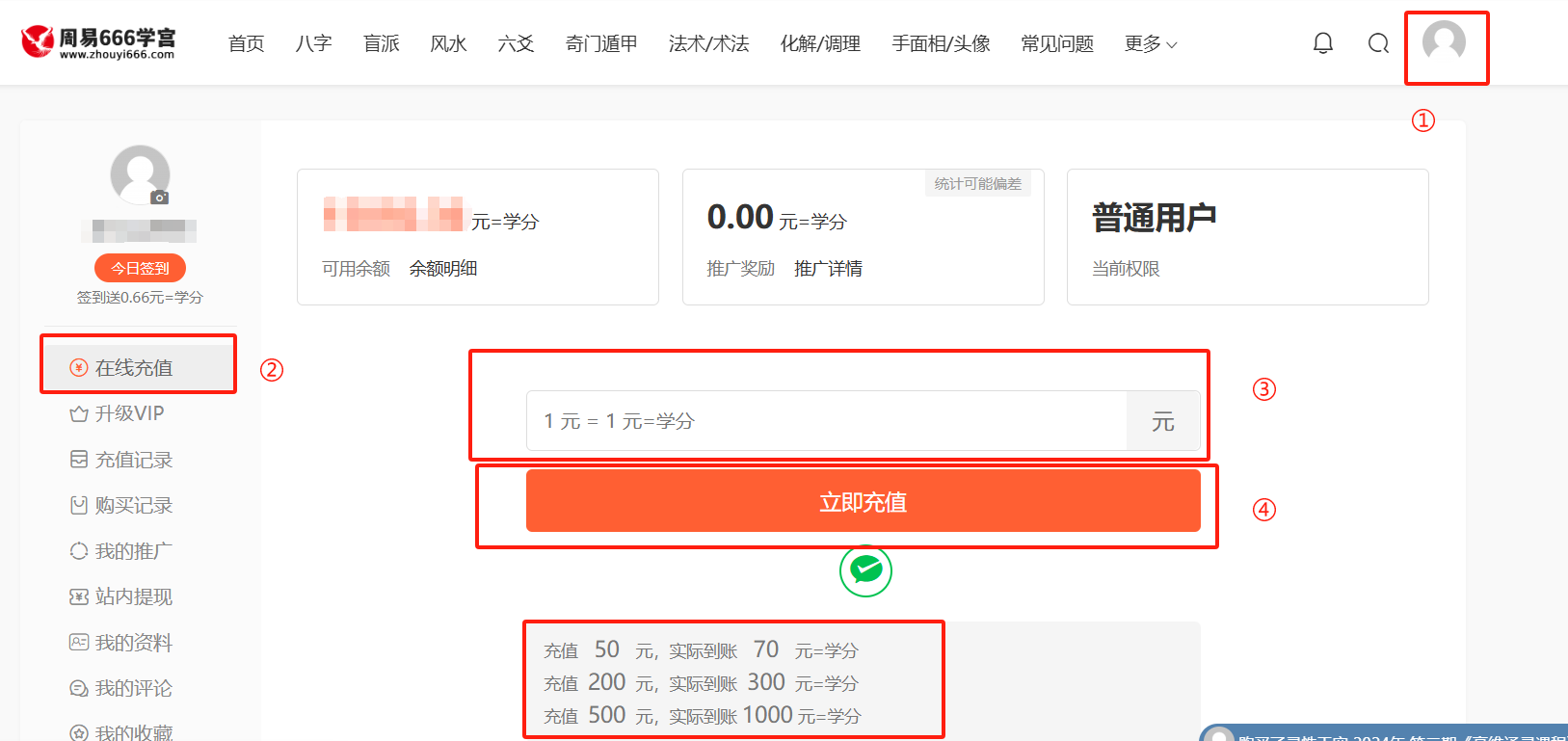Click the 今日签到 button
Image resolution: width=1568 pixels, height=741 pixels.
click(x=140, y=268)
